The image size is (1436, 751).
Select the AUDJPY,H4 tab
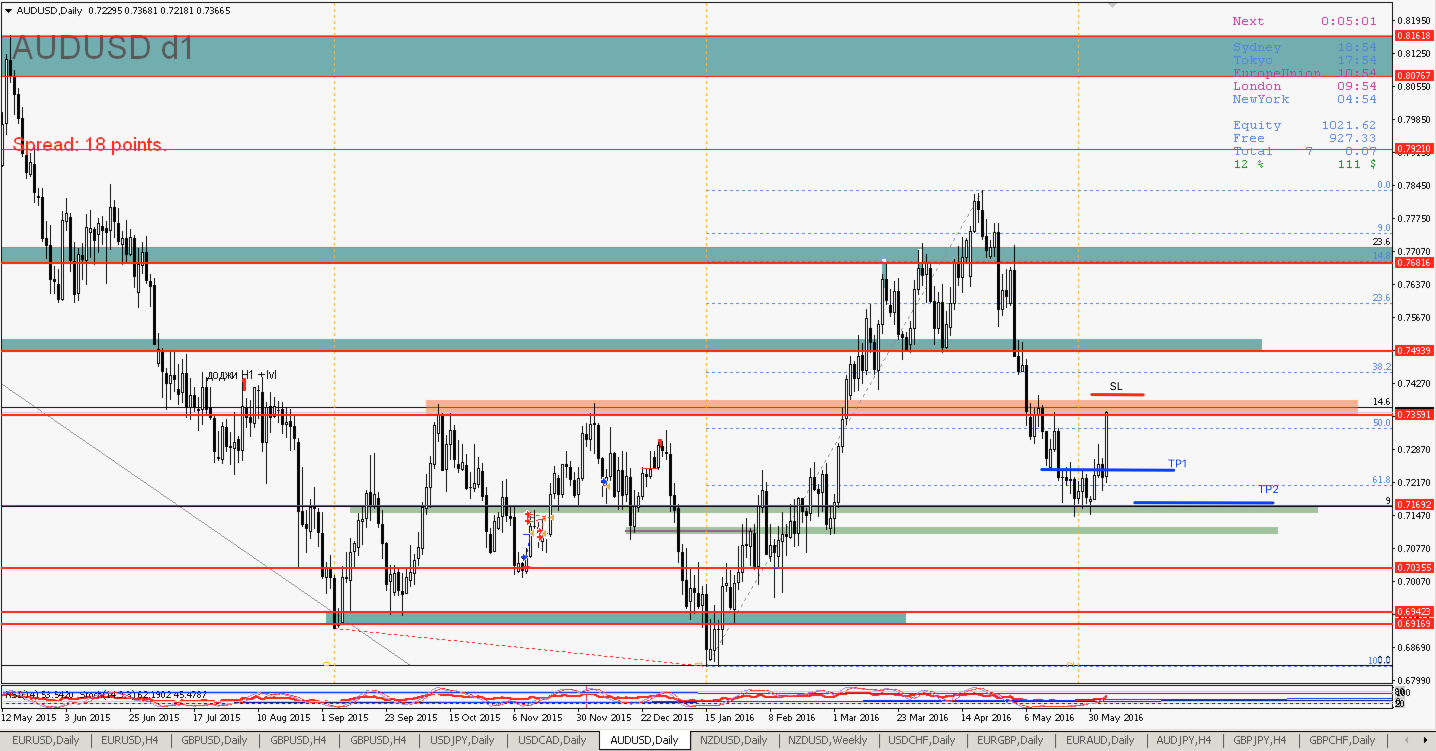click(x=1184, y=741)
